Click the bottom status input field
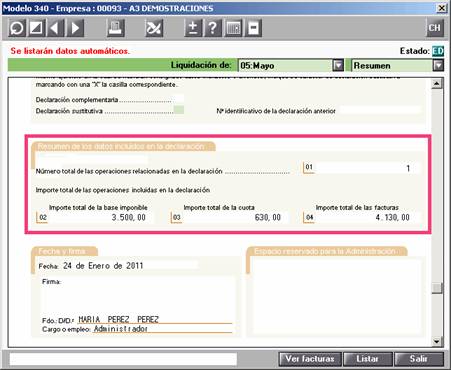The image size is (451, 370). click(123, 359)
